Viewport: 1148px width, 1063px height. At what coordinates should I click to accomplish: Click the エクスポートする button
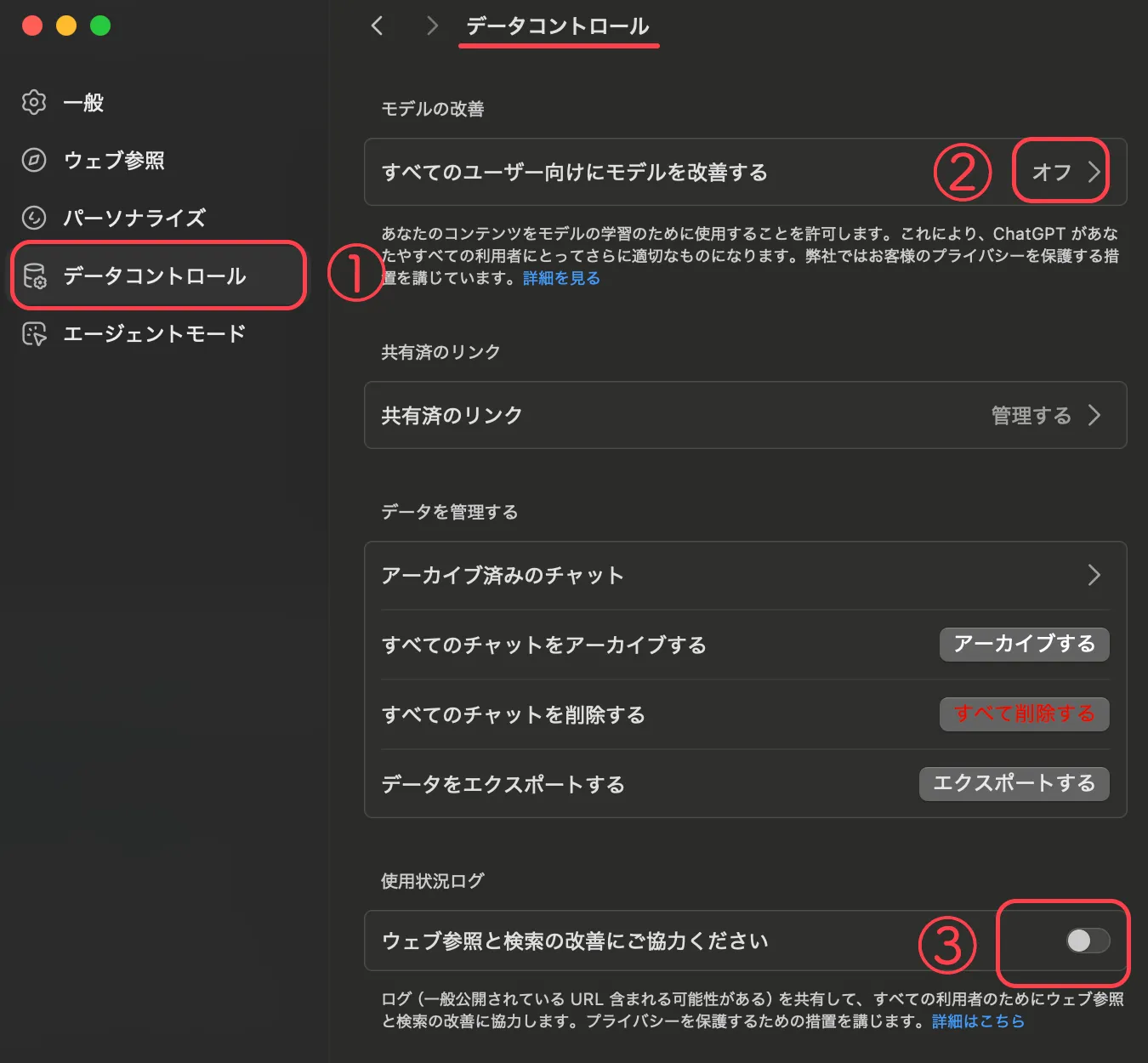[x=1014, y=783]
